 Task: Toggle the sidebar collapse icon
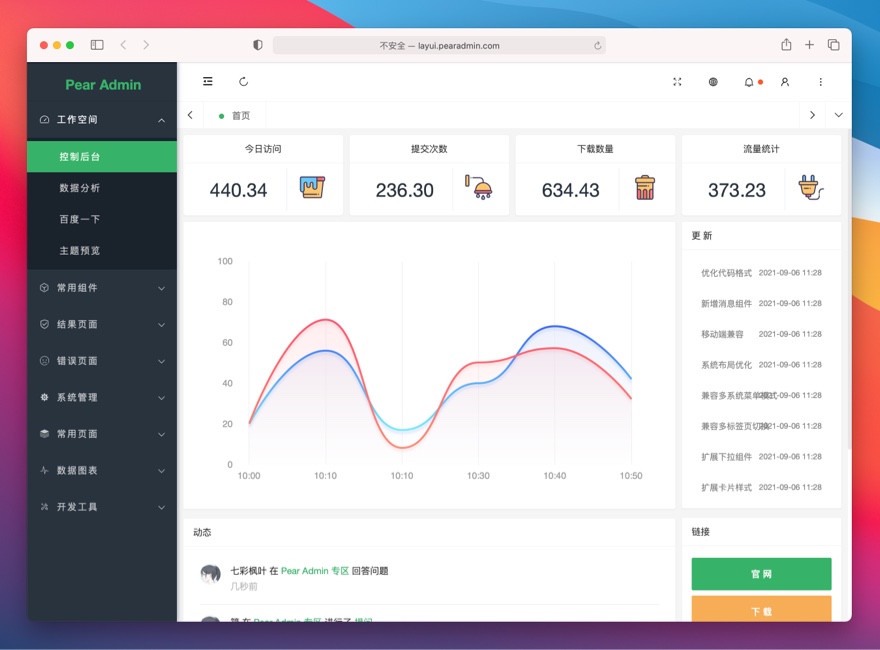(x=207, y=82)
